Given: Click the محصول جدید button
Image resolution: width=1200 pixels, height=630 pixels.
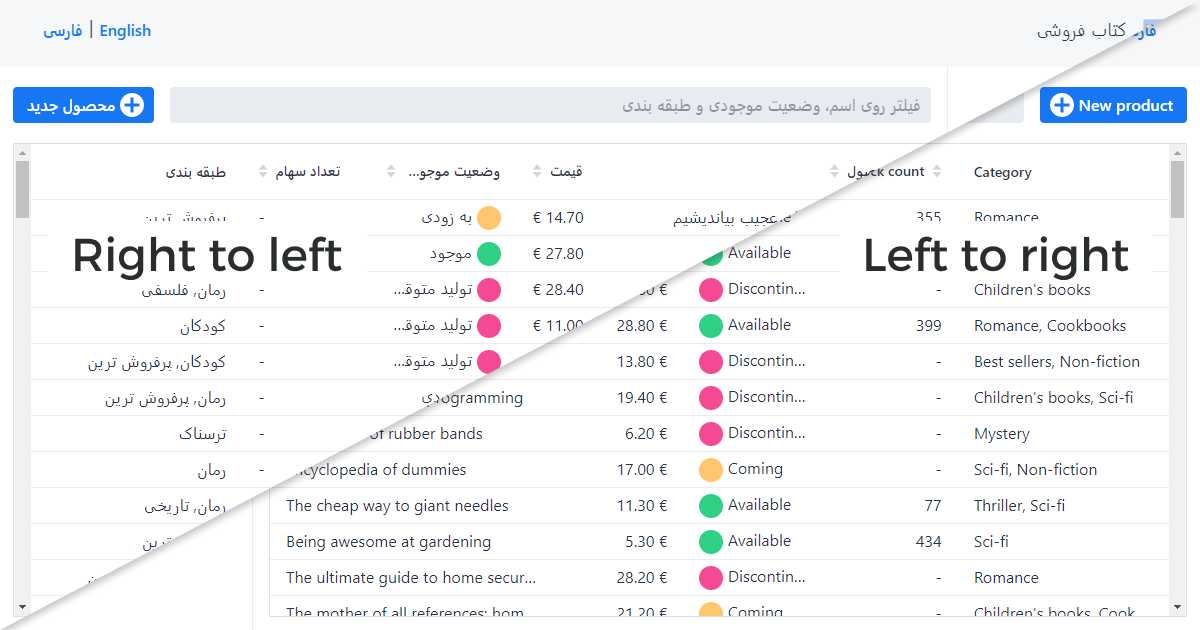Looking at the screenshot, I should tap(83, 105).
